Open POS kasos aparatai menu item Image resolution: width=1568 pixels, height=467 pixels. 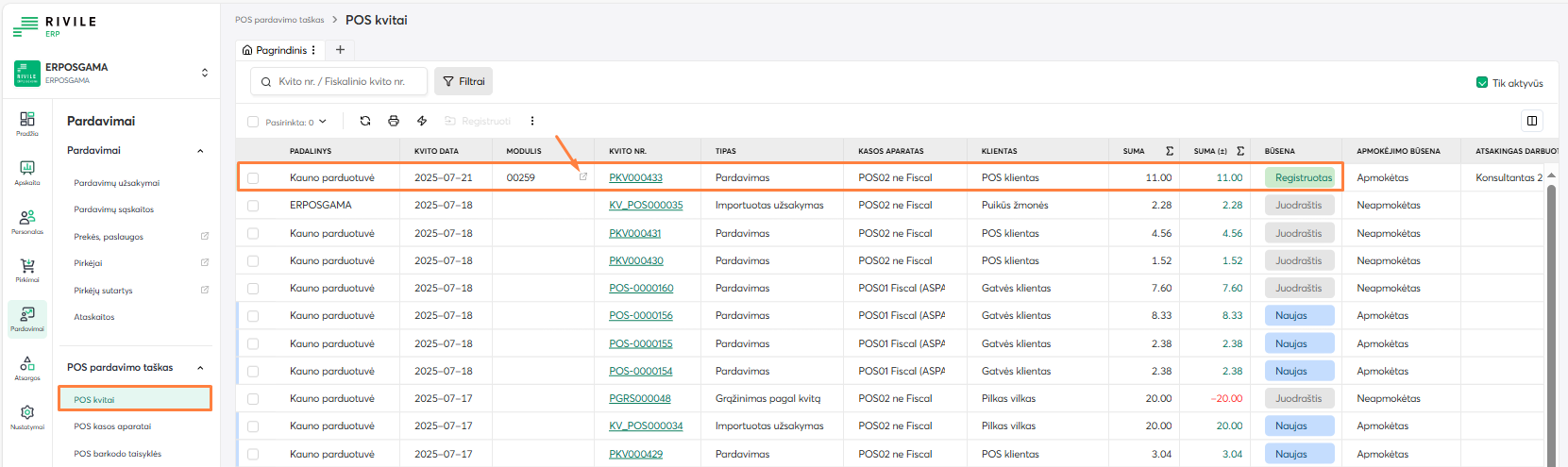click(x=112, y=426)
